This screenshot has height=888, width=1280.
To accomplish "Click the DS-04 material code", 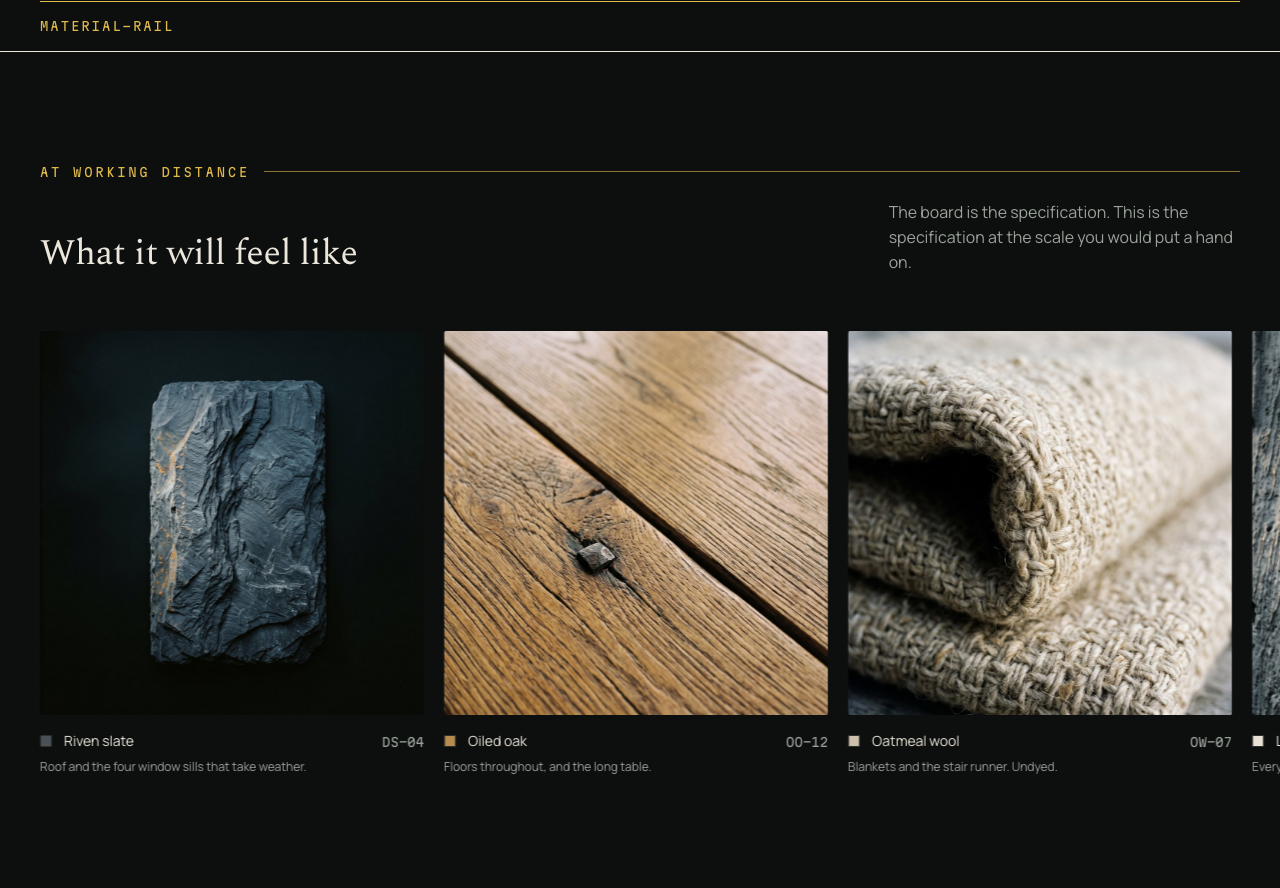I will click(x=403, y=742).
